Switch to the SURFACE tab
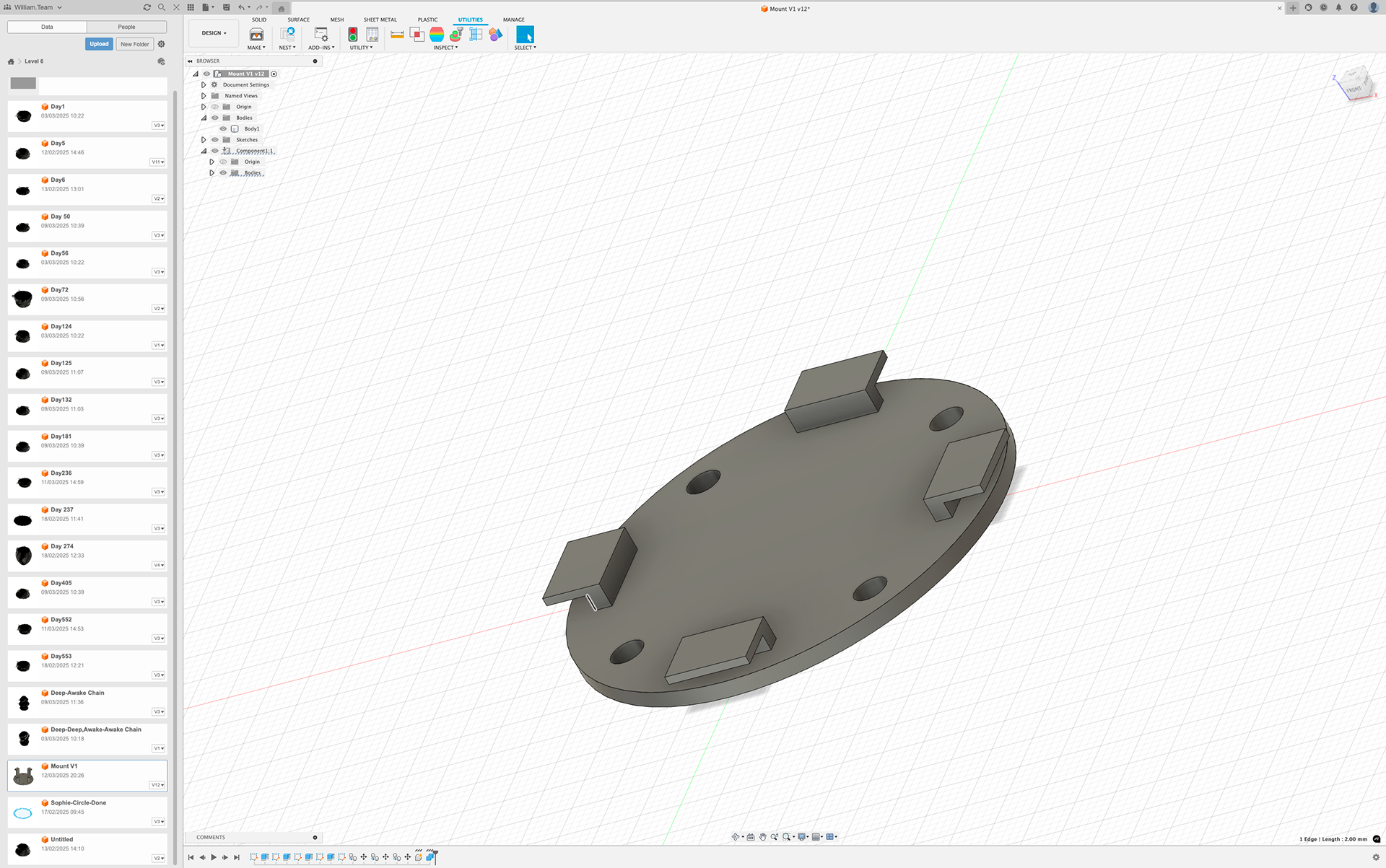Screen dimensions: 1386x868 (x=298, y=19)
